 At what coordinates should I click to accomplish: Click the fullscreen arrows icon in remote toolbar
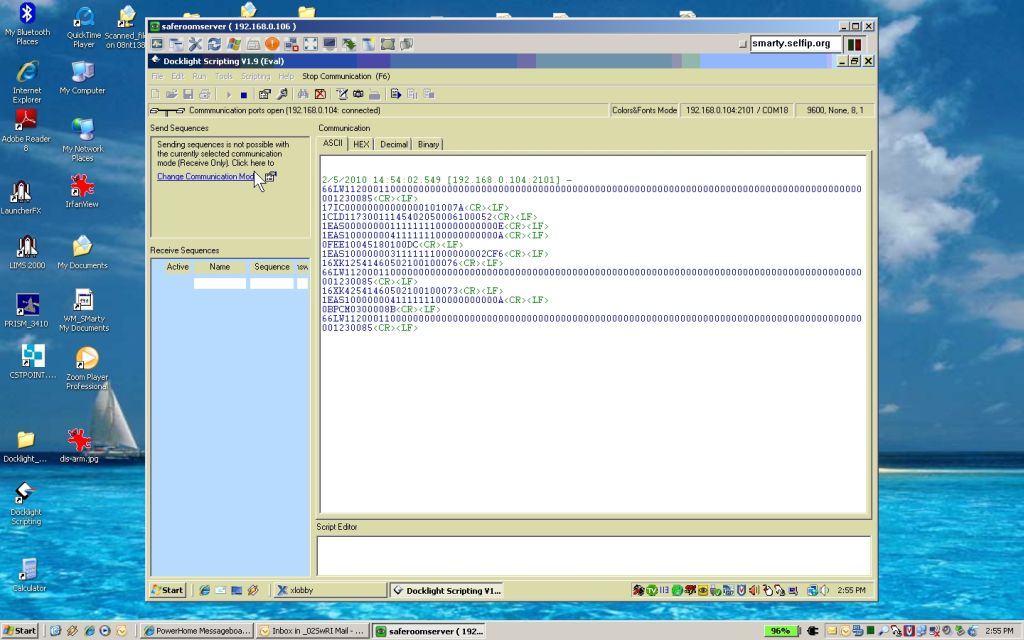point(310,44)
